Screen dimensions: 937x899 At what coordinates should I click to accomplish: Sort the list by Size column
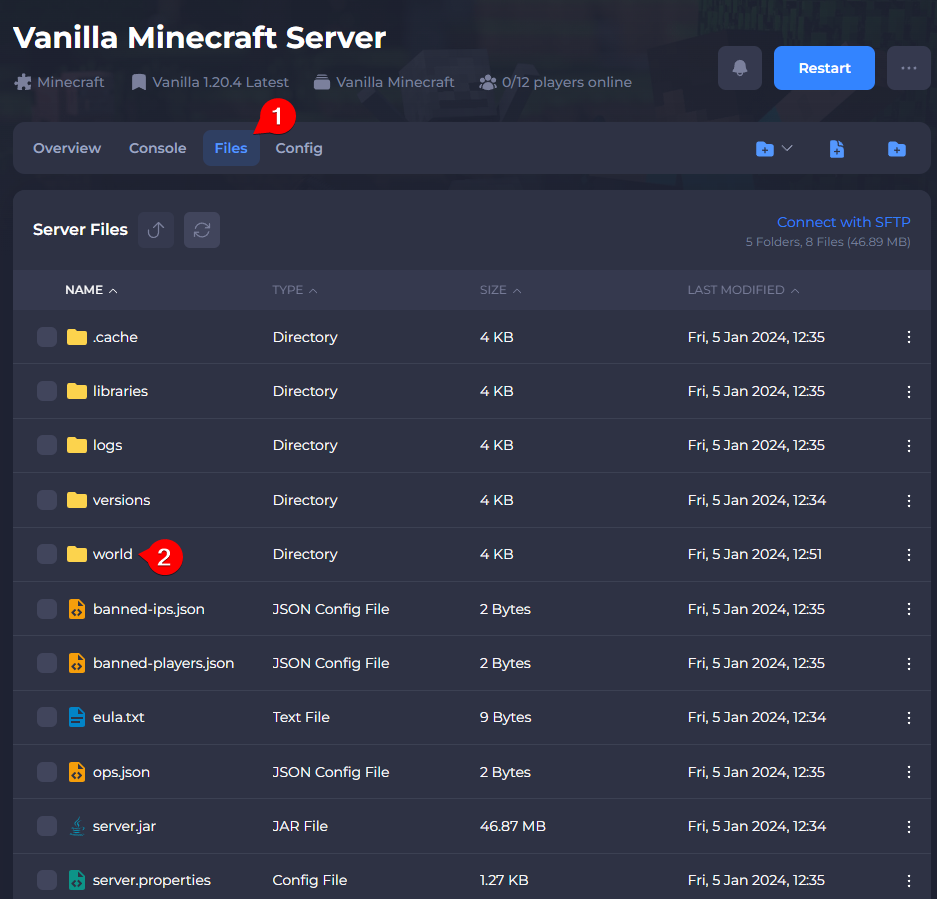tap(493, 290)
